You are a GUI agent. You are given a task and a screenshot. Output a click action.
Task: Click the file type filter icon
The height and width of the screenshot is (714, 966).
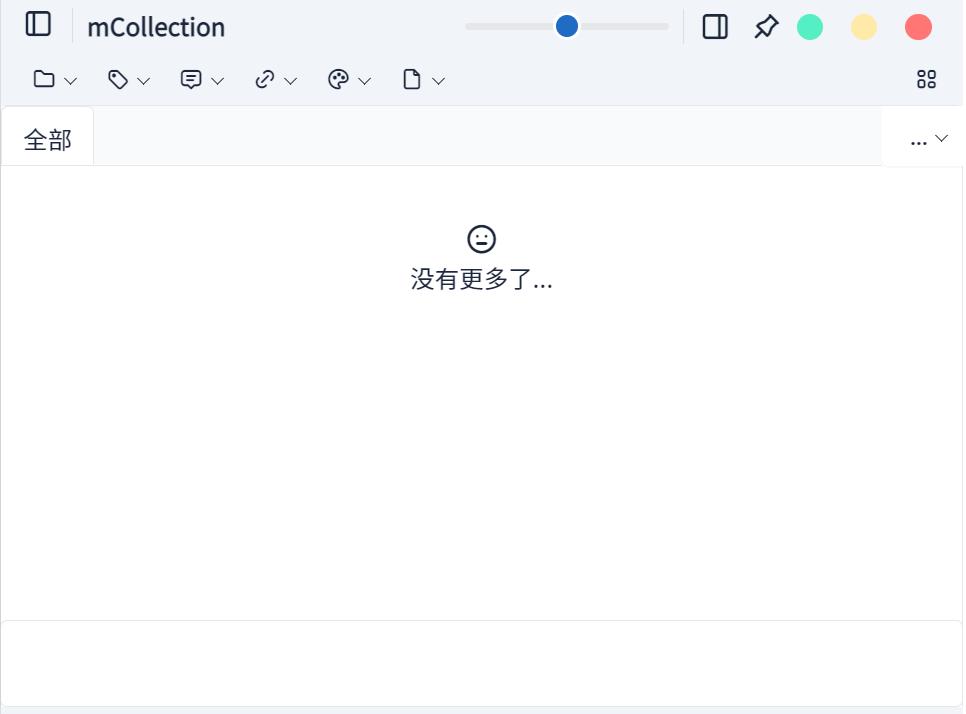tap(413, 79)
